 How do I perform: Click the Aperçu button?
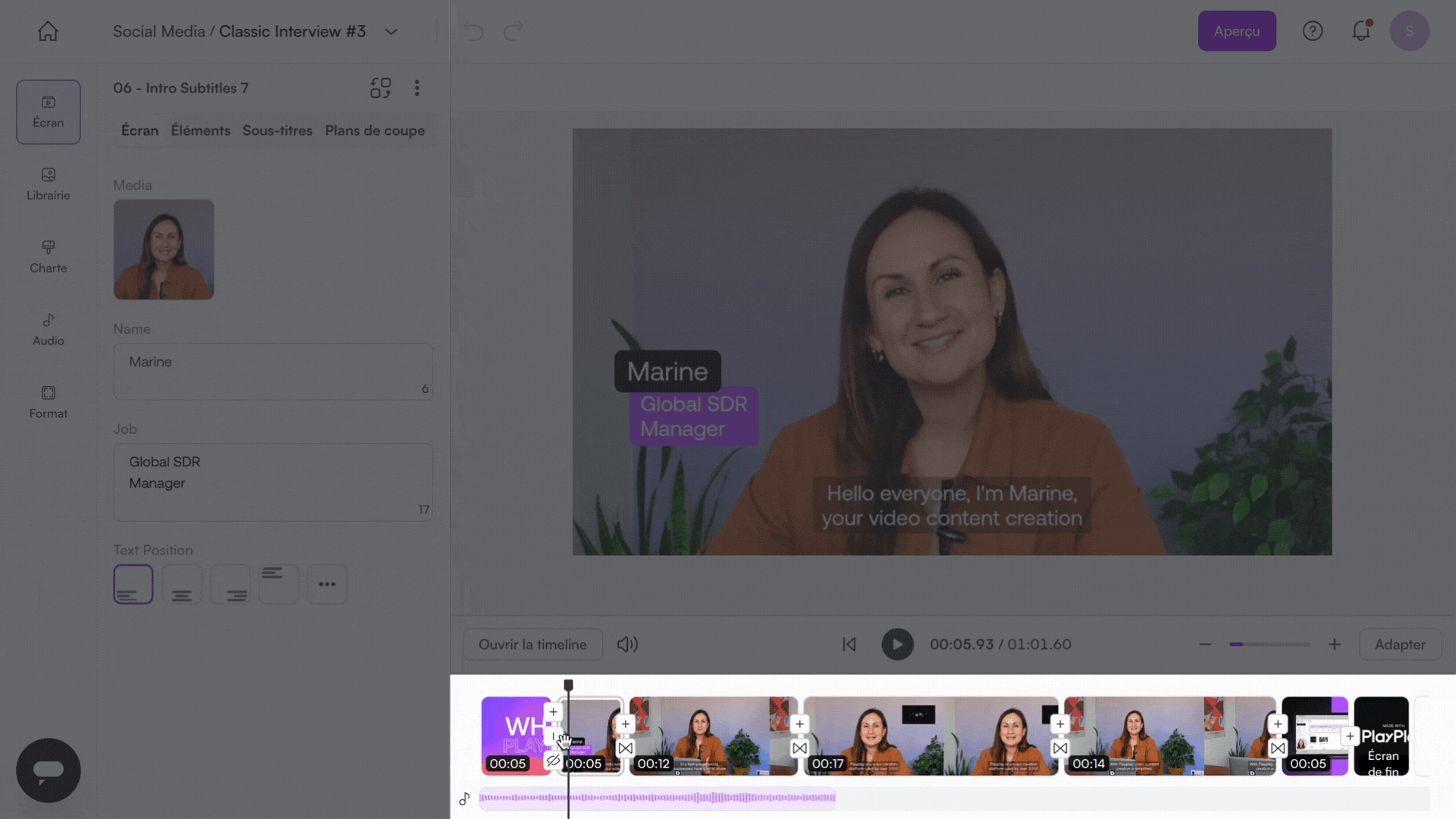click(x=1236, y=31)
